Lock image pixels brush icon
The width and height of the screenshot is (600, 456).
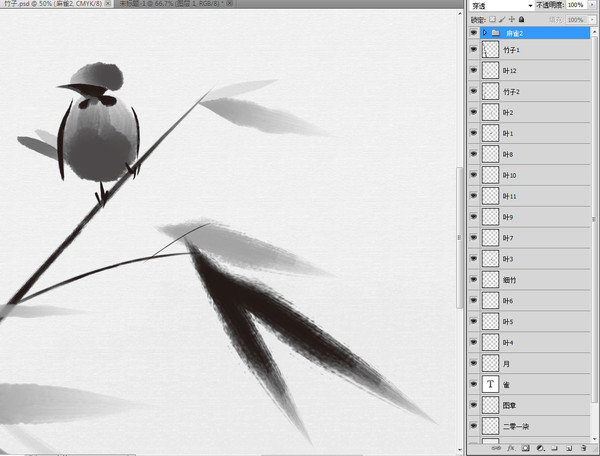502,19
